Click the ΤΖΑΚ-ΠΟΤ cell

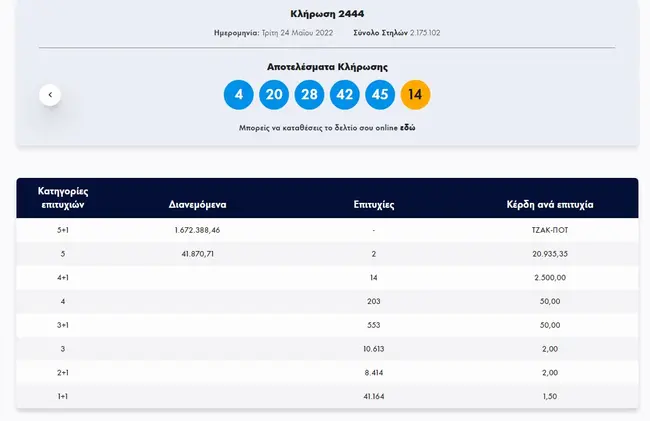pos(551,230)
